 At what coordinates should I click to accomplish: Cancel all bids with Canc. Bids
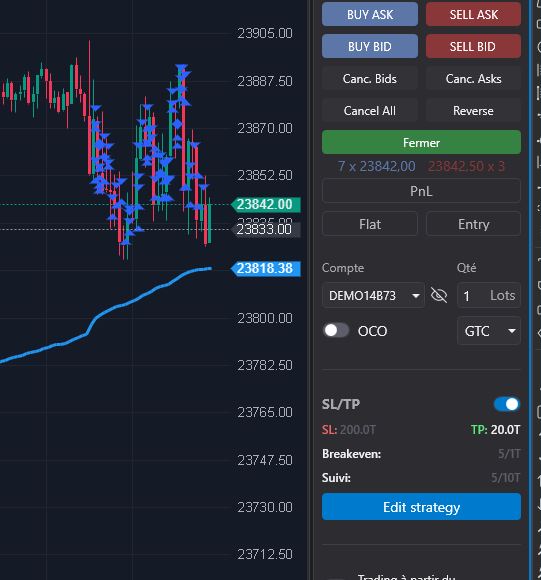click(370, 79)
